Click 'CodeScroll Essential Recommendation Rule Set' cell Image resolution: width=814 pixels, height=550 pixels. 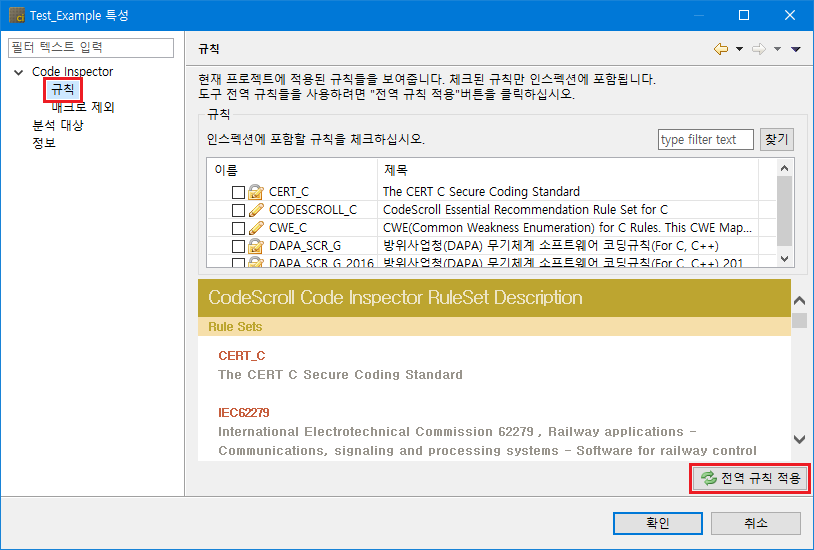(x=525, y=210)
